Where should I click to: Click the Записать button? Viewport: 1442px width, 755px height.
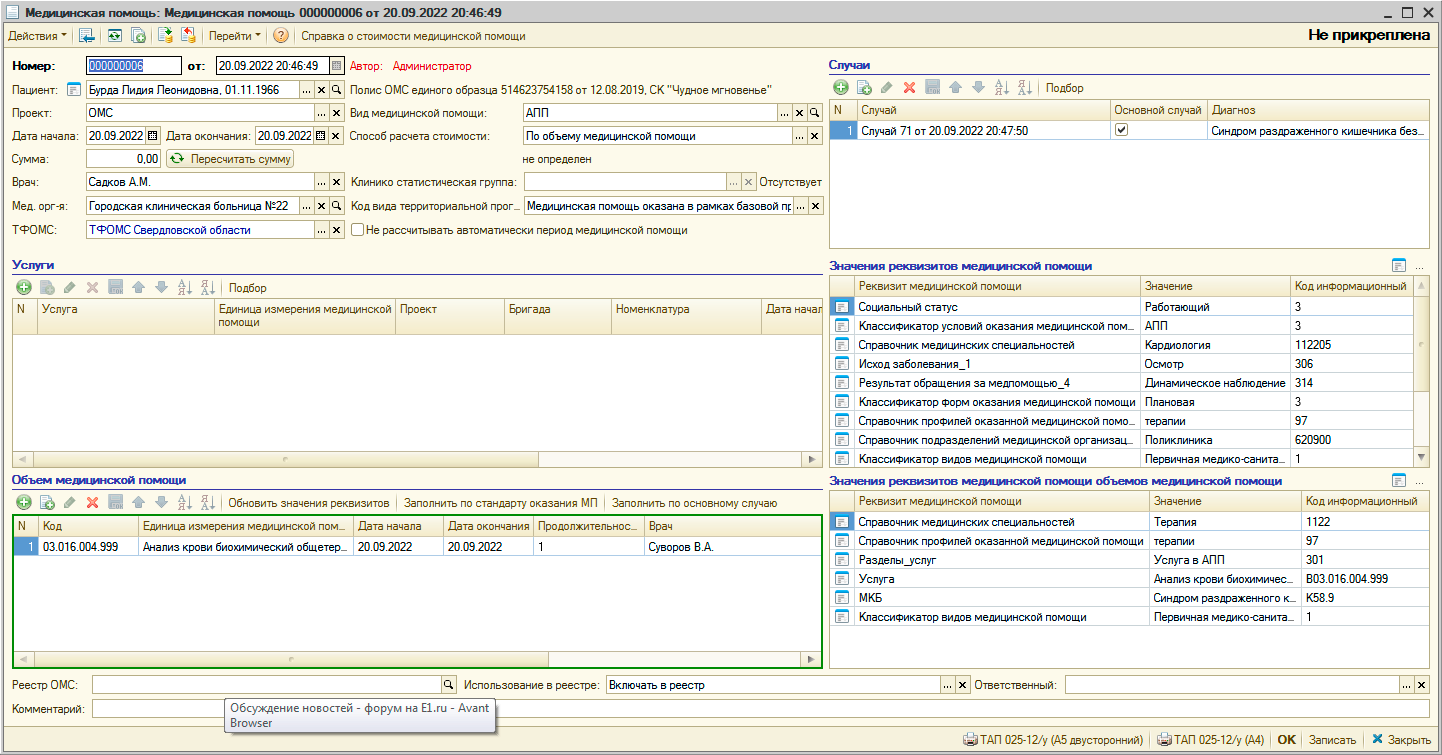click(x=1332, y=740)
